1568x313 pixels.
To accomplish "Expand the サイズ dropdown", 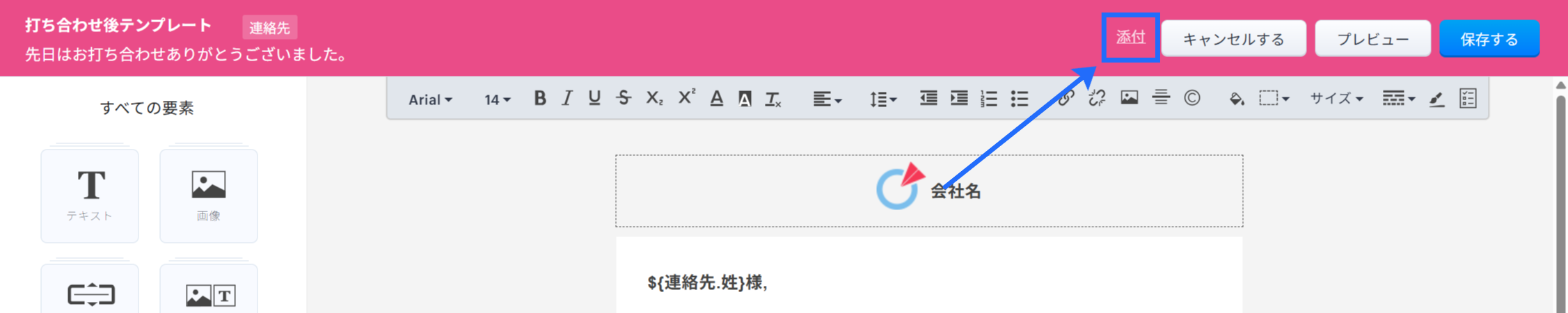I will pos(1336,99).
